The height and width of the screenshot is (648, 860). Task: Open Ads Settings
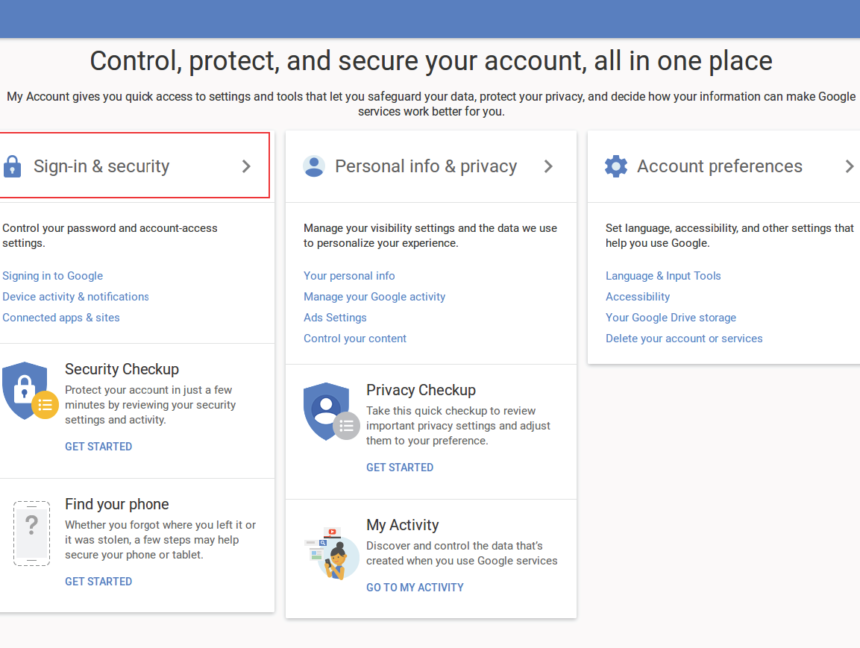334,317
